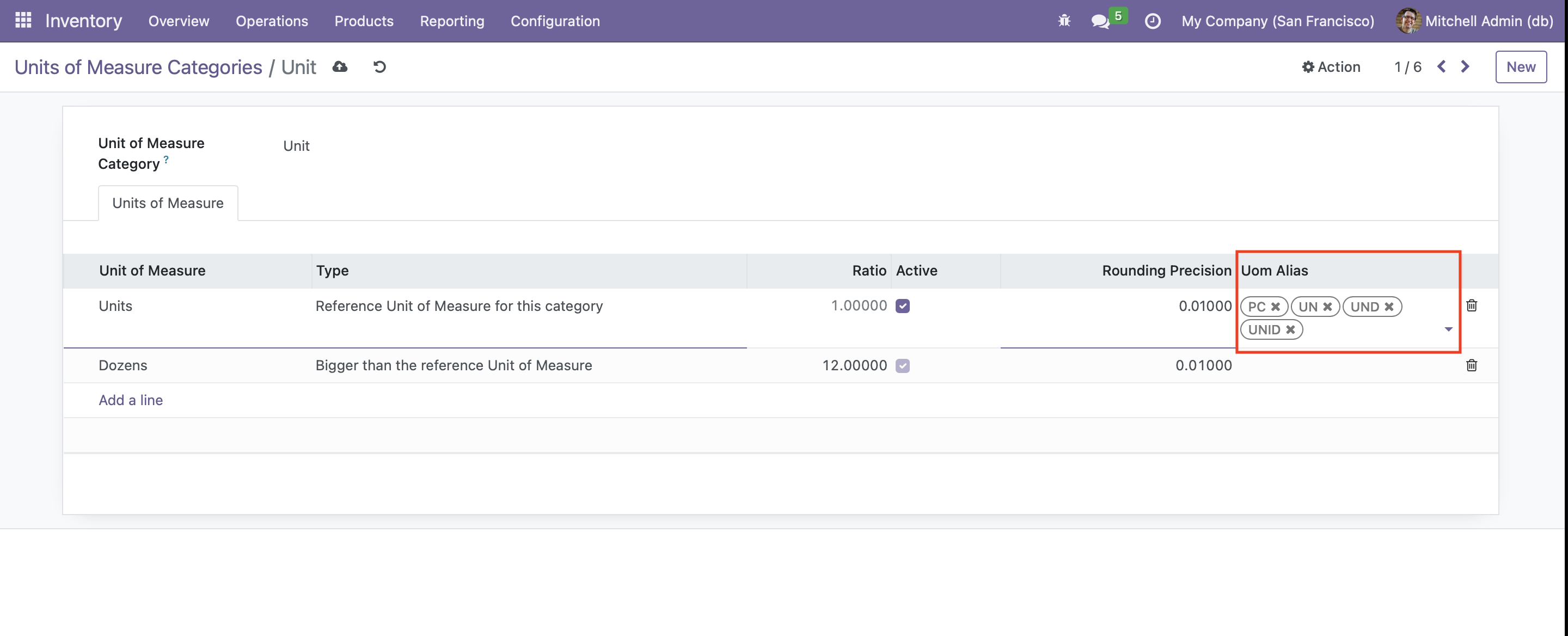Open the Reporting menu
The width and height of the screenshot is (1568, 636).
(452, 21)
